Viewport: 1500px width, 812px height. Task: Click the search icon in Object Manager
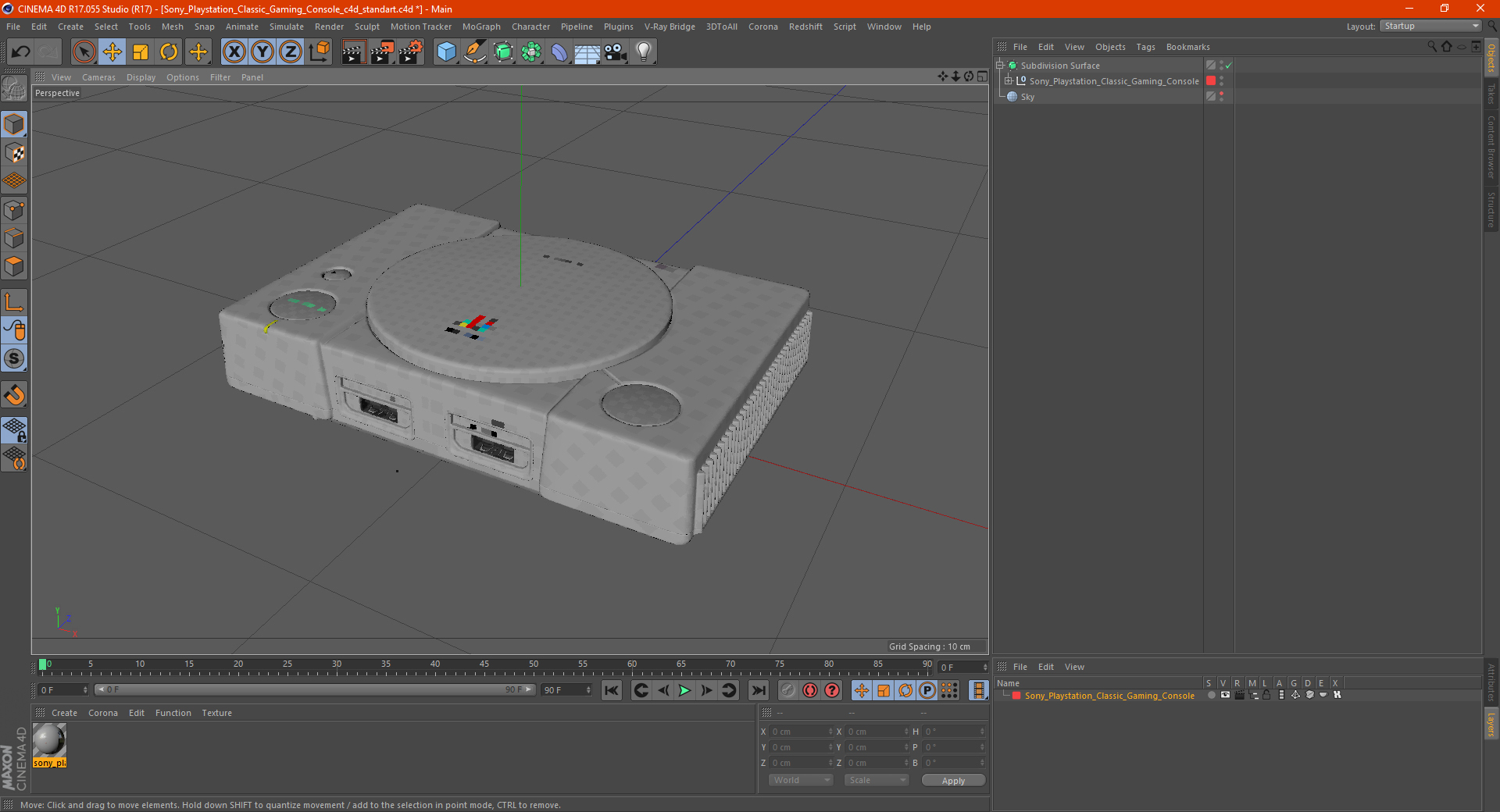tap(1431, 47)
